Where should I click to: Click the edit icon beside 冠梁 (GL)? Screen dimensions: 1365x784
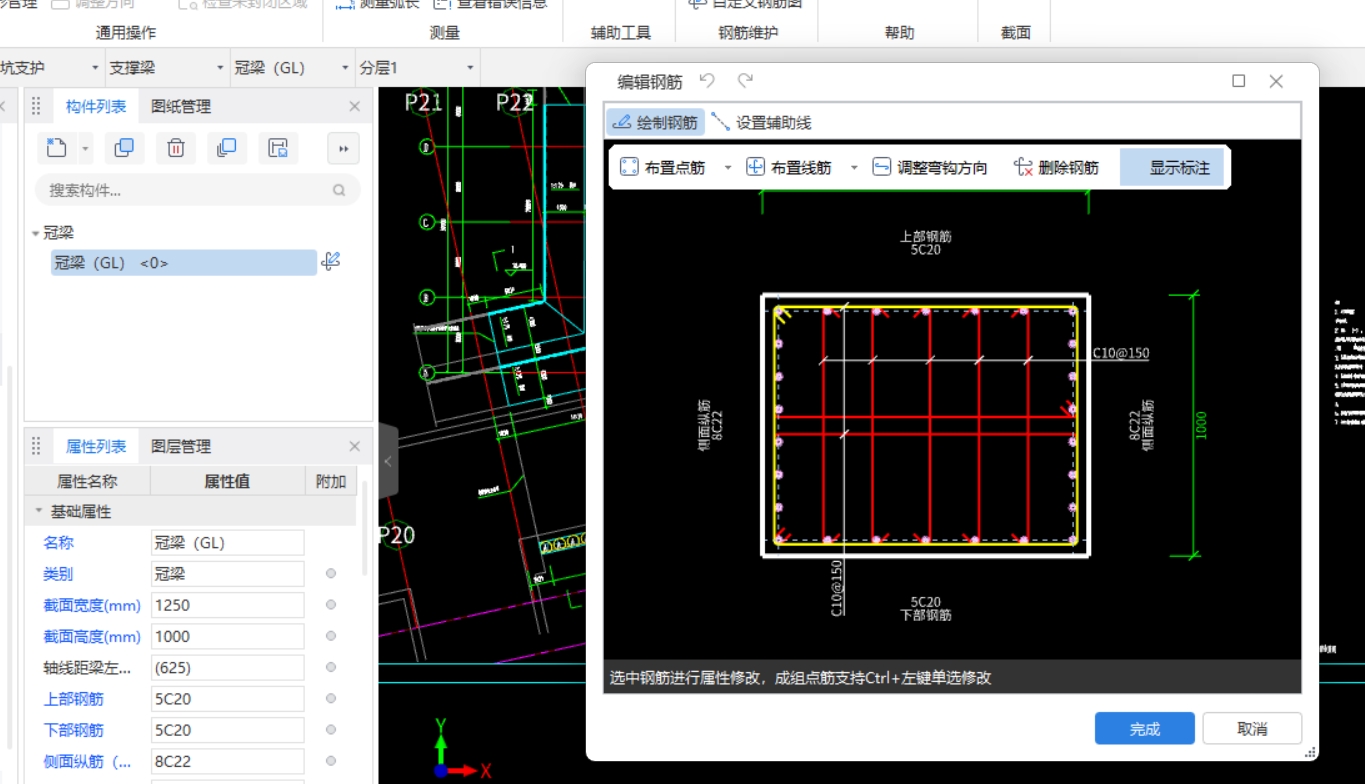pos(331,262)
